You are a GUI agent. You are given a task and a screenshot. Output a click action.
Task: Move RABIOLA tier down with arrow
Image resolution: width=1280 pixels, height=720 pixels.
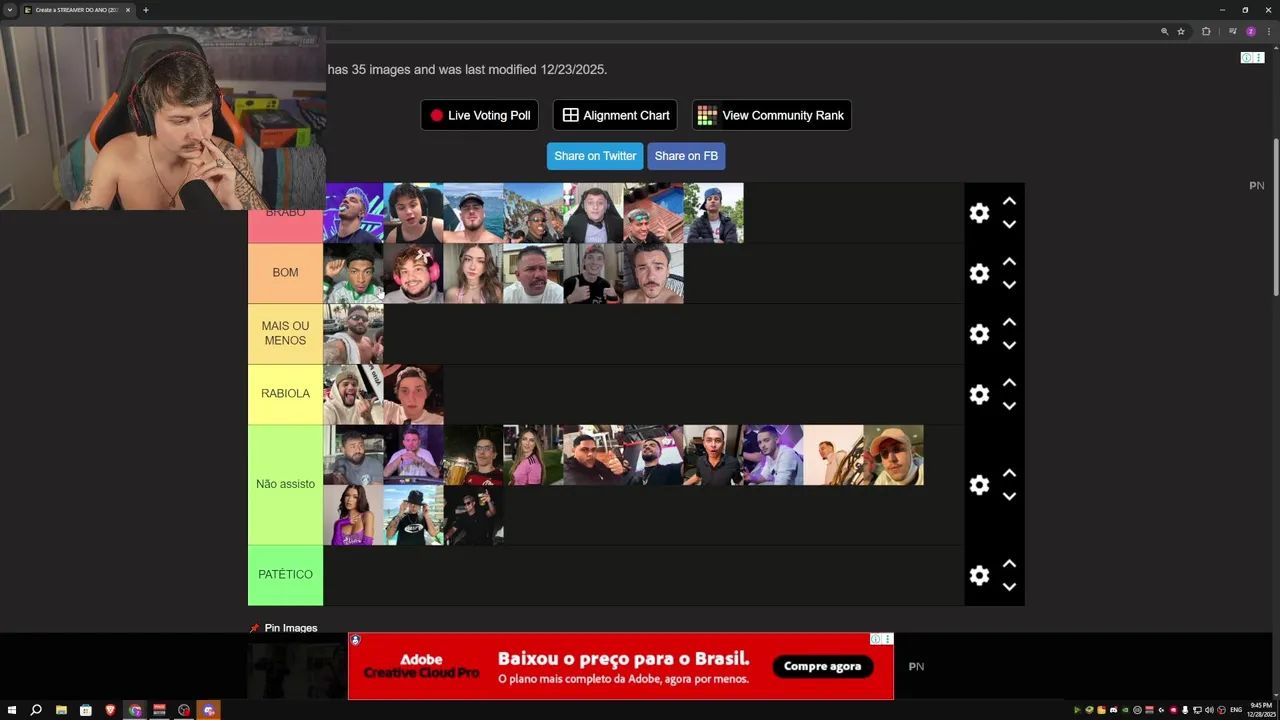[x=1009, y=406]
